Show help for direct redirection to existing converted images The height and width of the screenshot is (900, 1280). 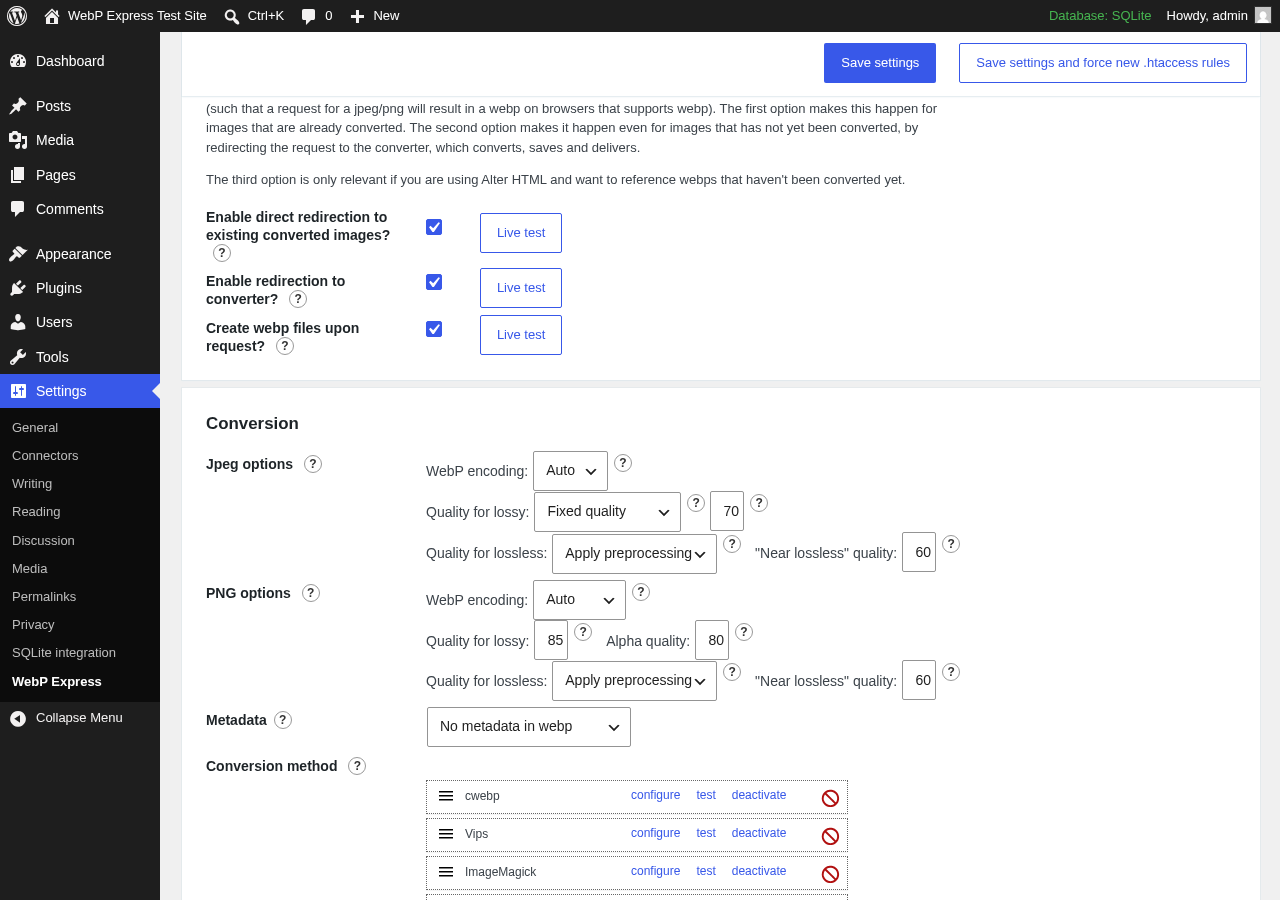(x=222, y=253)
